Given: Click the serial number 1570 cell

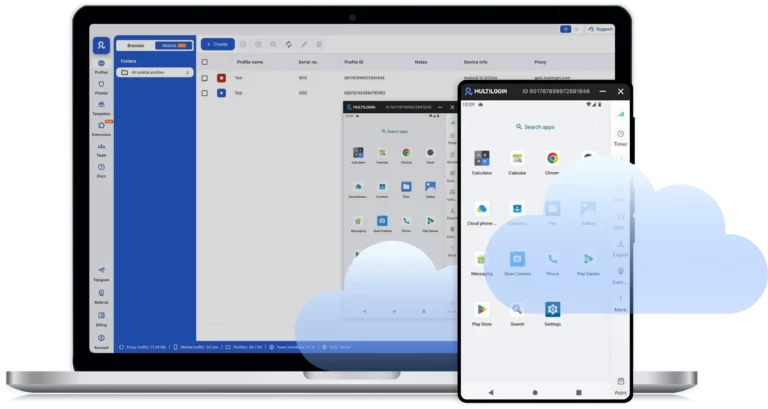Looking at the screenshot, I should (x=303, y=78).
